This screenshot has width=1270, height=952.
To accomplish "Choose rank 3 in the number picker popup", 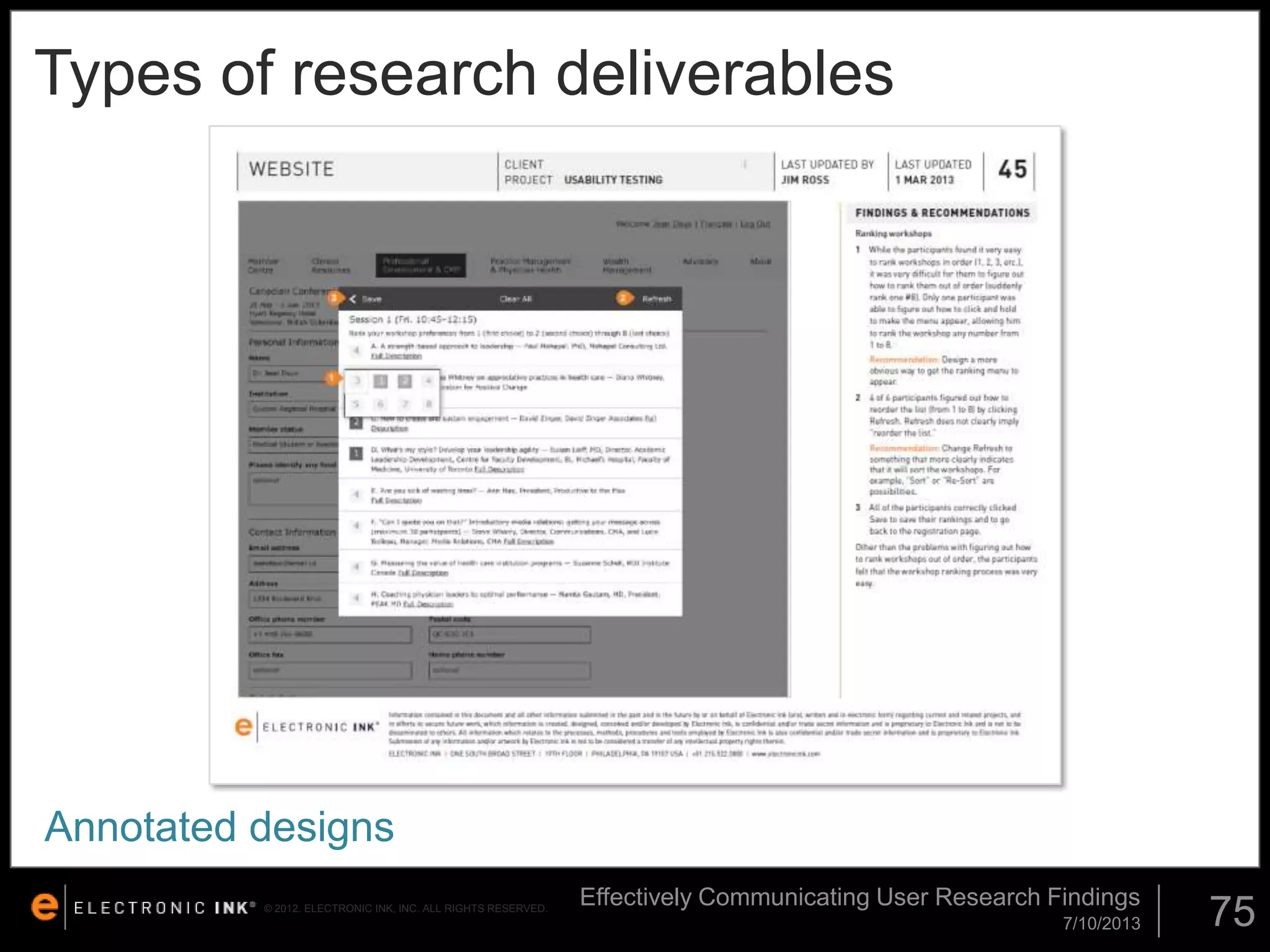I will (357, 381).
